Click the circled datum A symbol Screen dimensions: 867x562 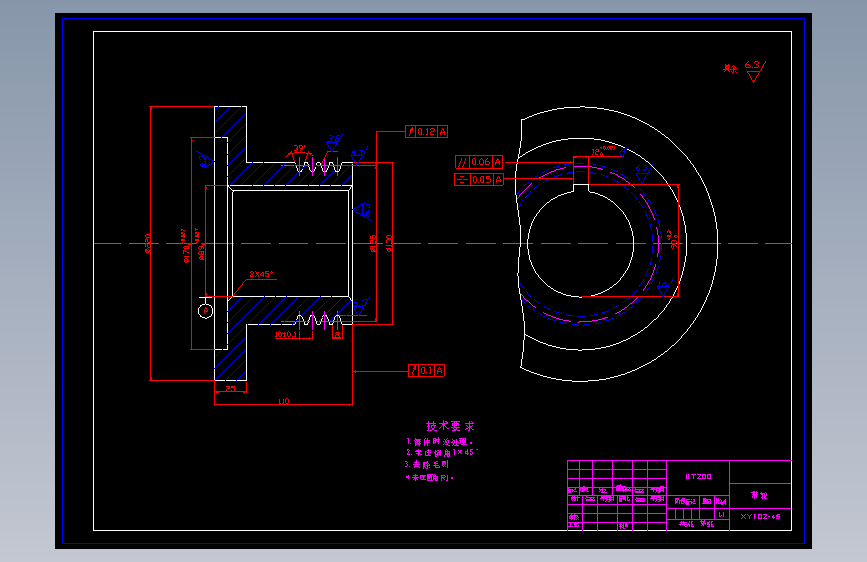coord(206,311)
